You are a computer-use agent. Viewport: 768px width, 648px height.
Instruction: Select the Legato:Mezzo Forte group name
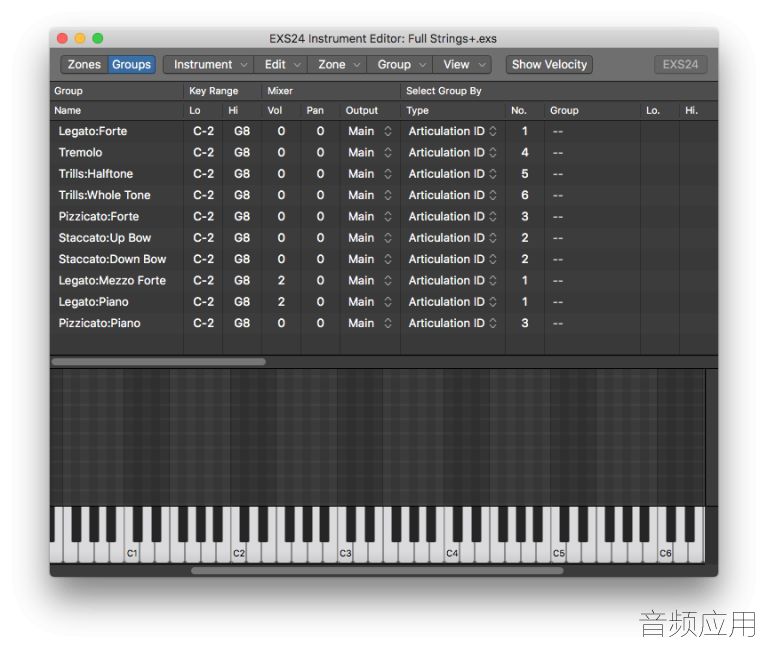click(112, 281)
